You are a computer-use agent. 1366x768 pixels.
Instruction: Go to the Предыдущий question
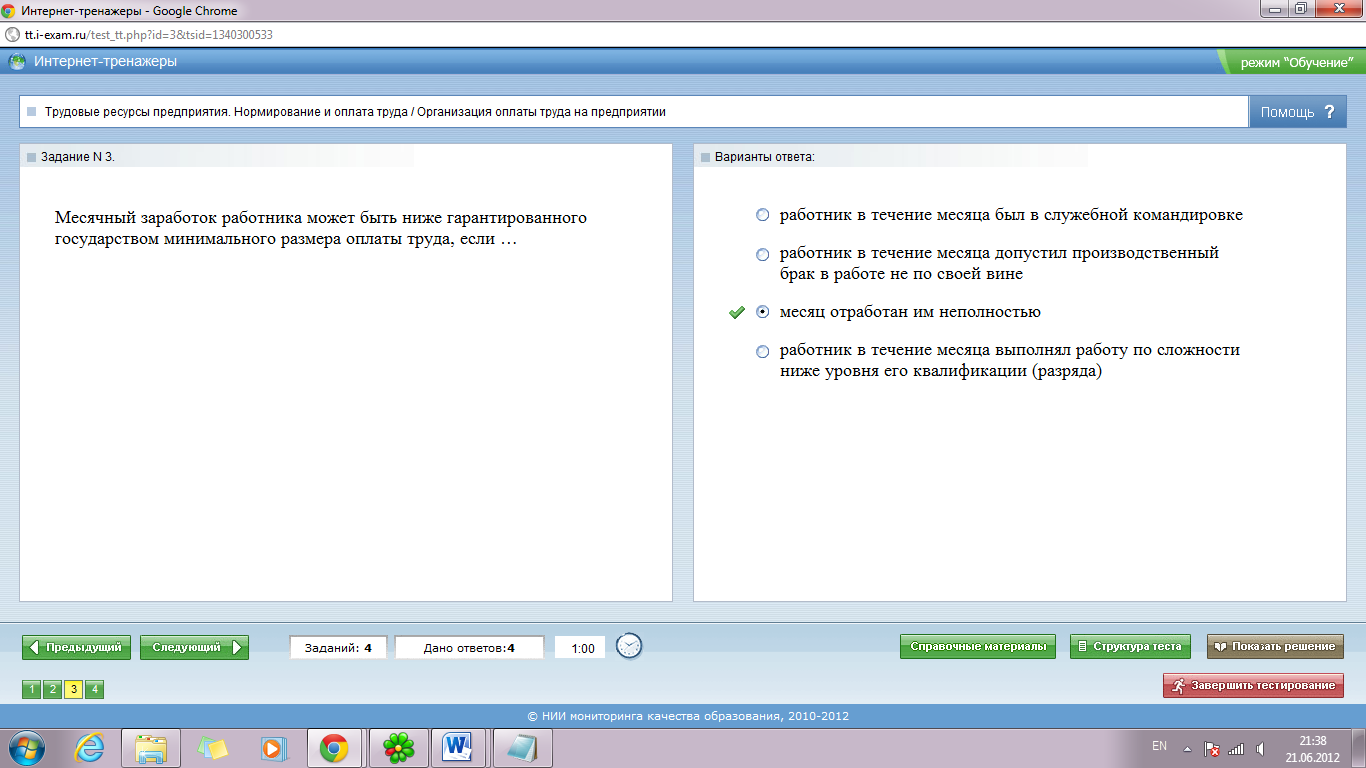tap(77, 647)
